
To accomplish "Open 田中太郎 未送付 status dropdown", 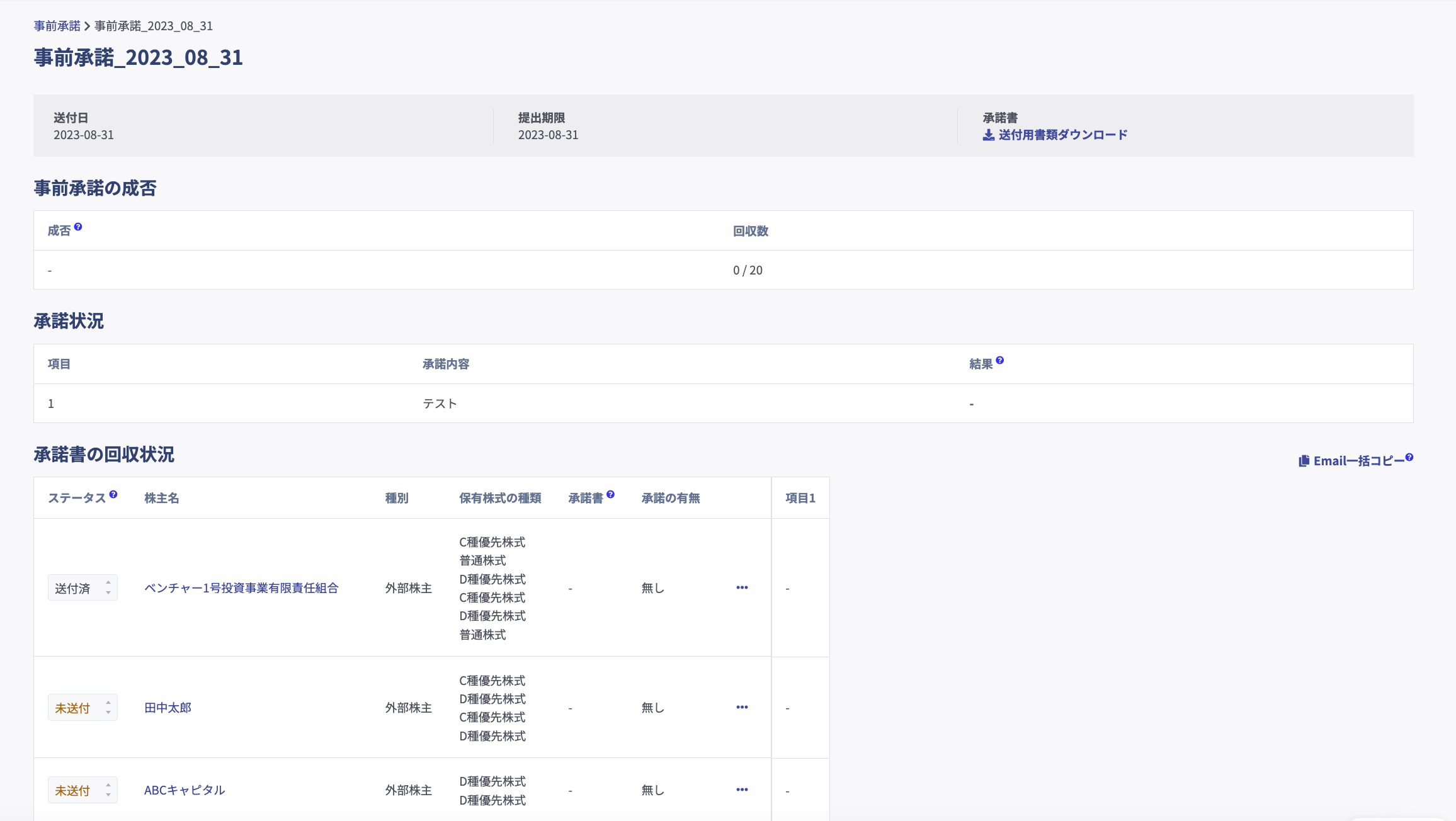I will 82,708.
